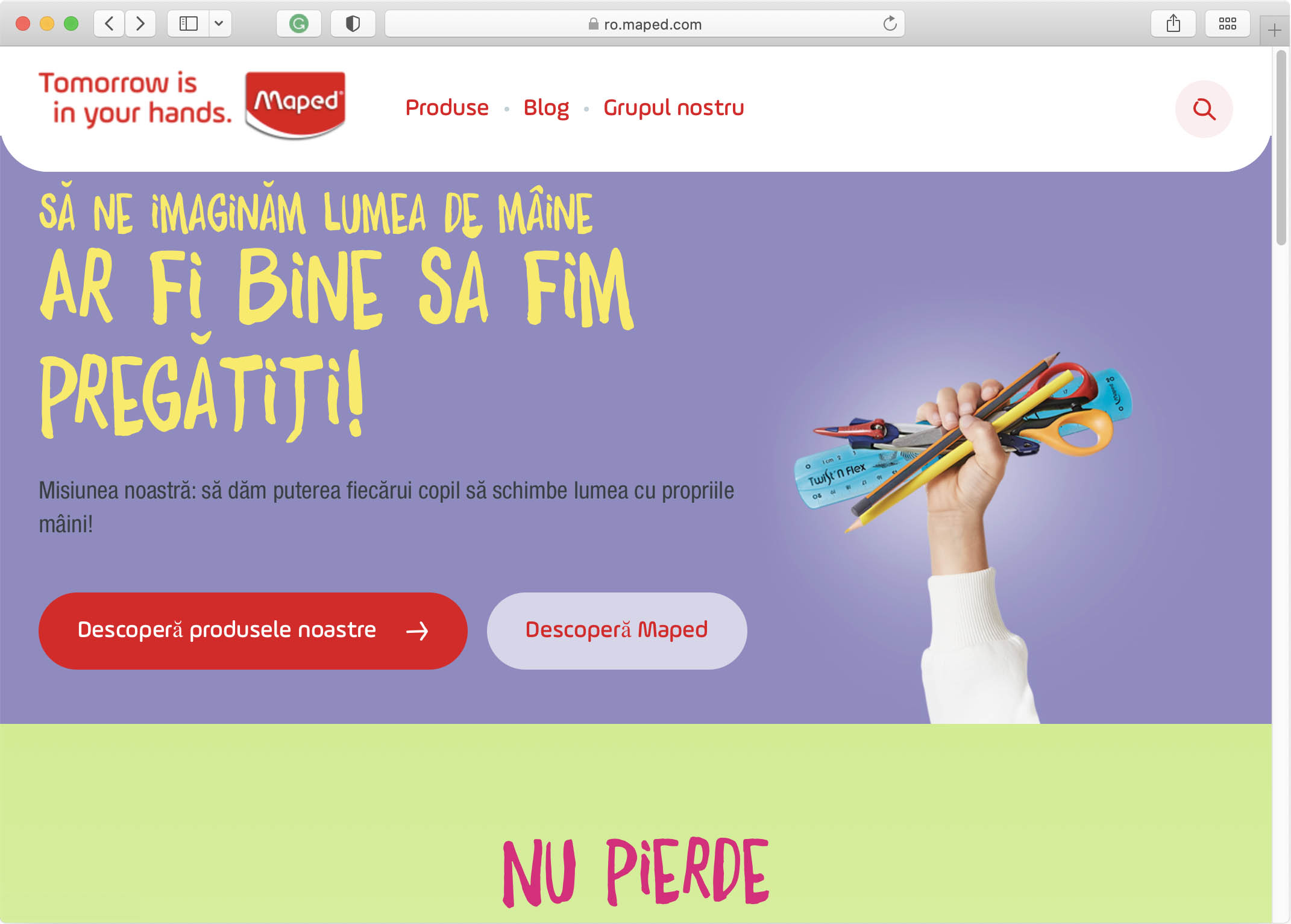This screenshot has width=1291, height=924.
Task: Open the Produse menu item
Action: pyautogui.click(x=447, y=108)
